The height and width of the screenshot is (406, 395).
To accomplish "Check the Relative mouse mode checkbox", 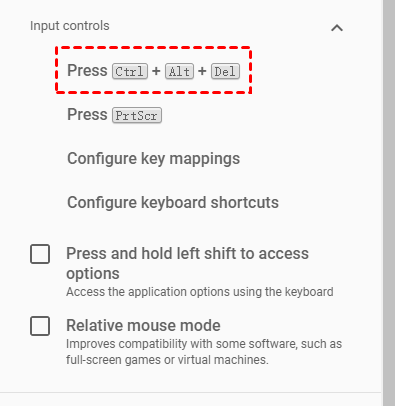I will [x=40, y=326].
